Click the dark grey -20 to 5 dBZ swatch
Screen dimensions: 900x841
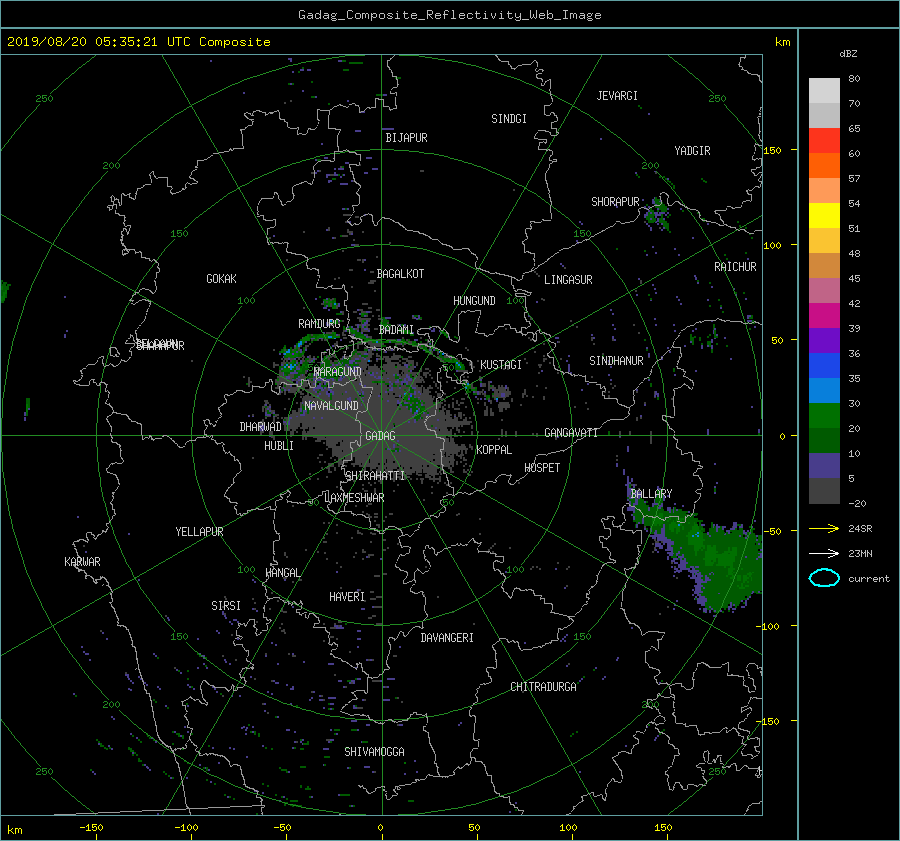pos(824,490)
